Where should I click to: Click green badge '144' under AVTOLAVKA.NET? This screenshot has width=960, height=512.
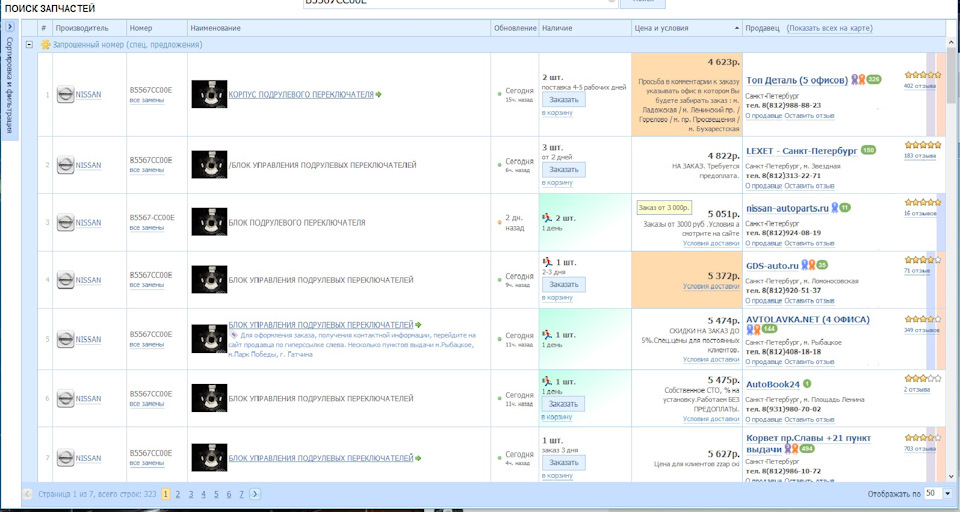pos(769,329)
